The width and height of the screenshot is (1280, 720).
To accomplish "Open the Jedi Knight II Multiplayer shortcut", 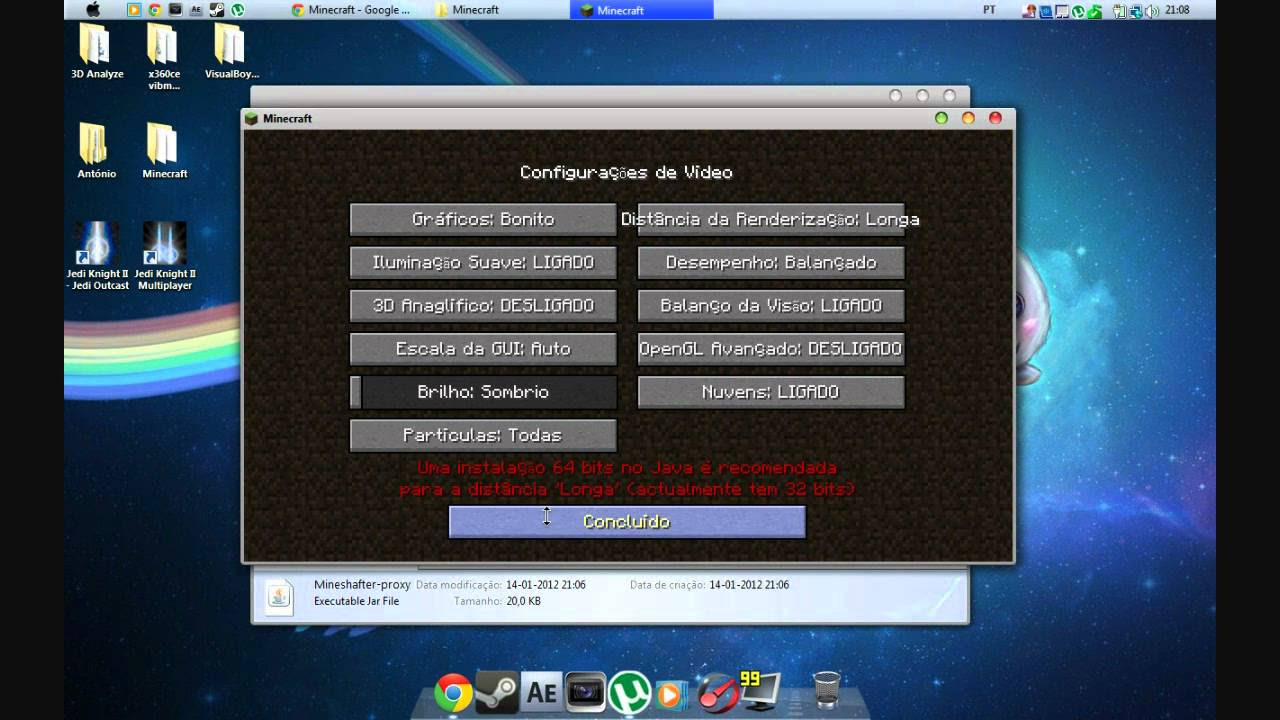I will 164,256.
